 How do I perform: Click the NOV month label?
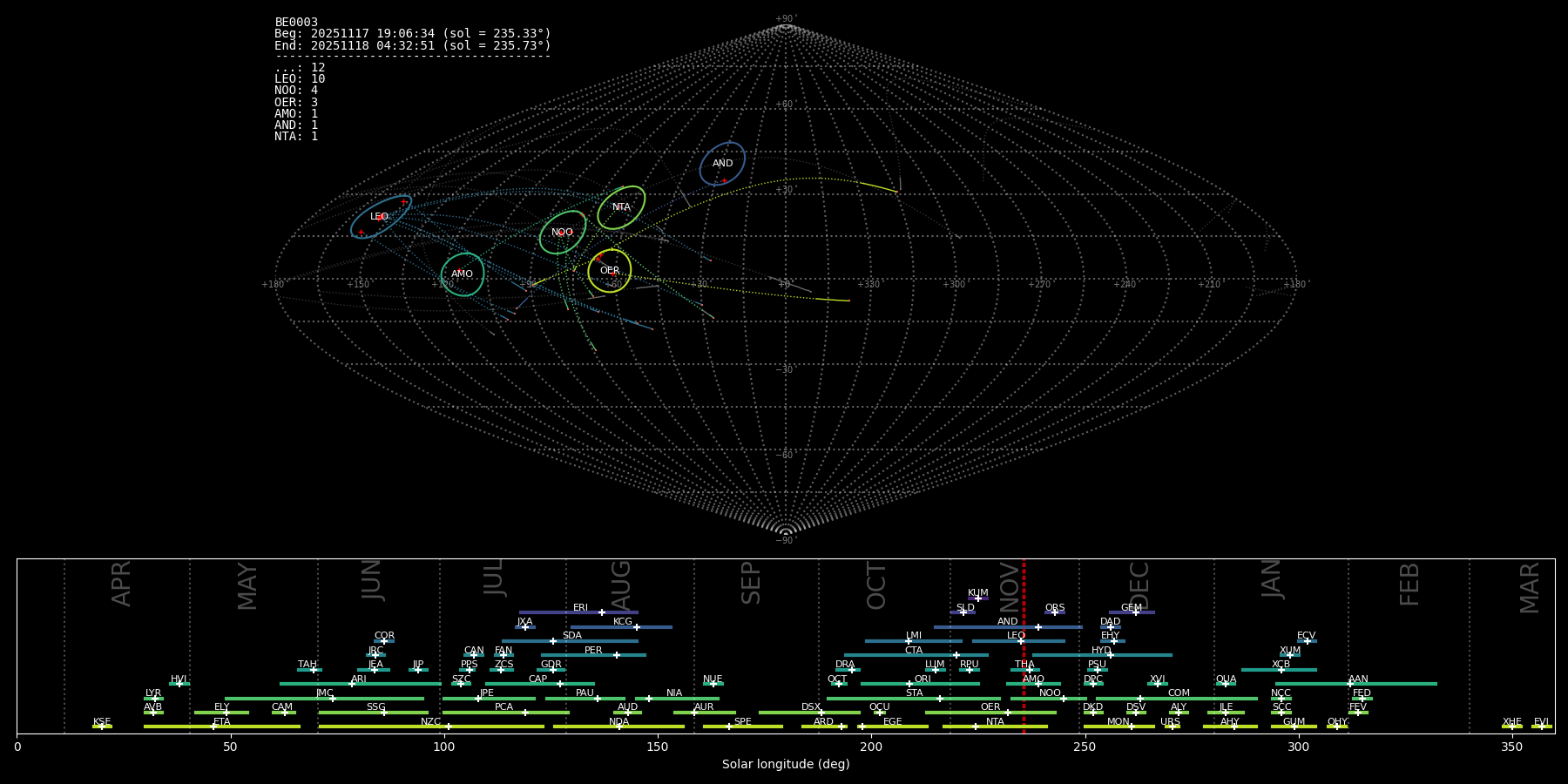[1009, 586]
